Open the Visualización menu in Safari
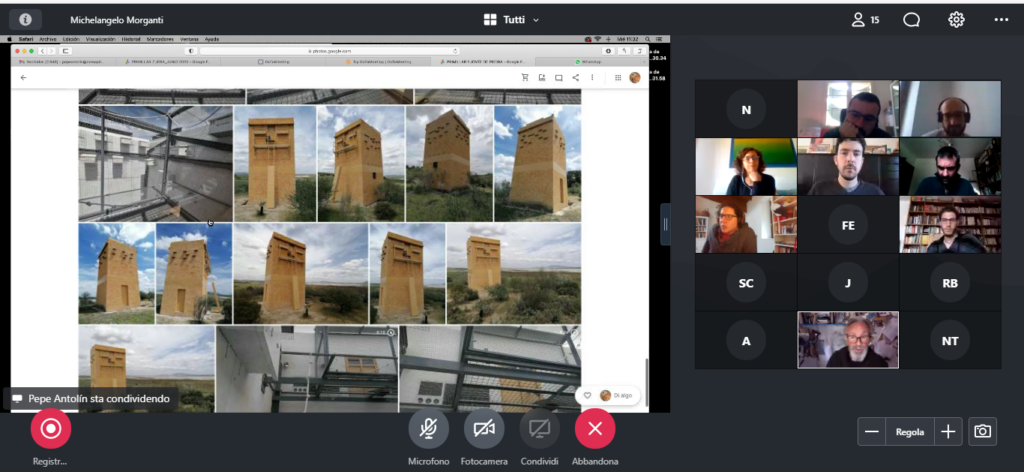Screen dimensions: 1024x472 click(101, 39)
